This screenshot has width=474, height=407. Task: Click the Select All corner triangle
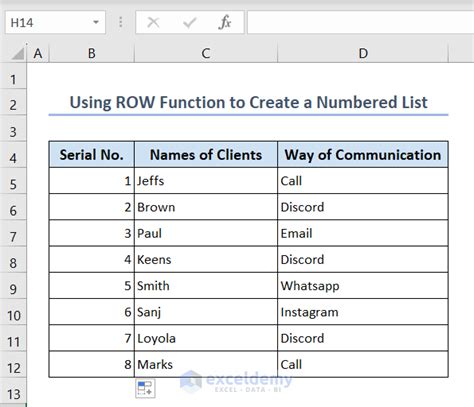[x=18, y=53]
